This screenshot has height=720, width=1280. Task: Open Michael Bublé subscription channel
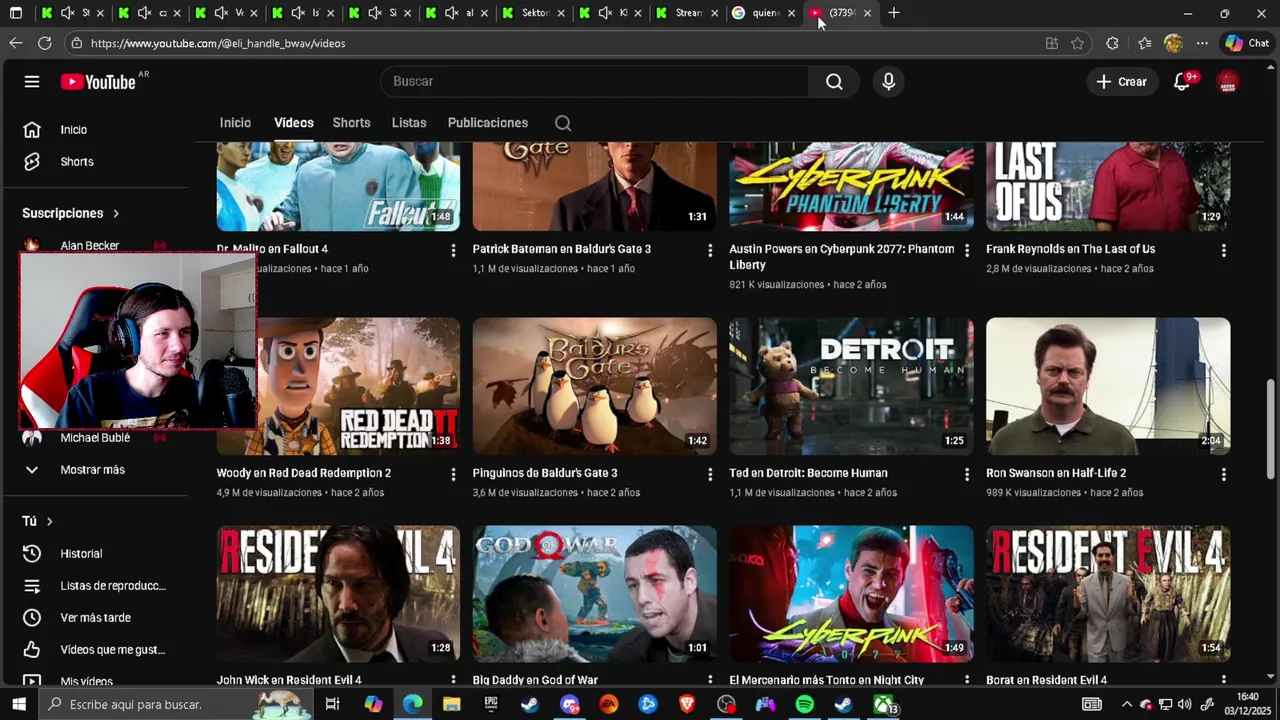95,438
